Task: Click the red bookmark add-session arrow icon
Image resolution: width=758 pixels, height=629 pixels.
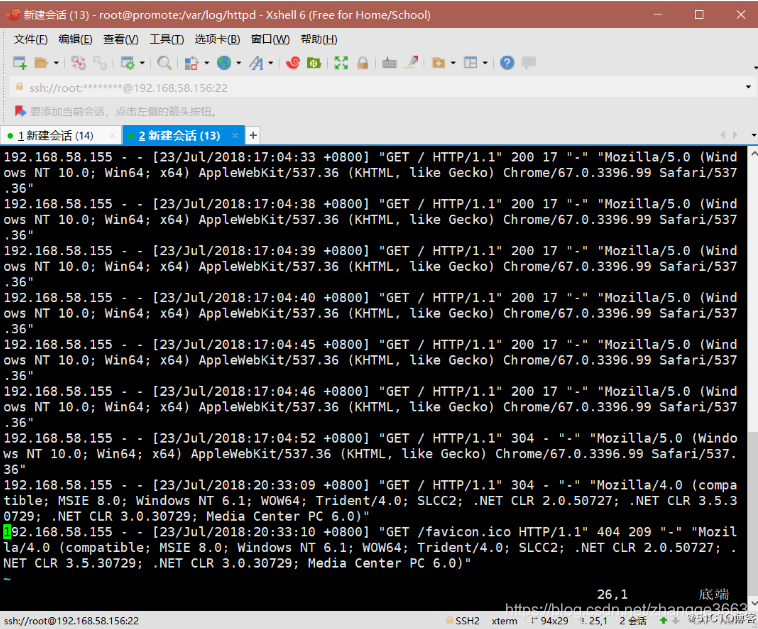Action: pos(20,112)
